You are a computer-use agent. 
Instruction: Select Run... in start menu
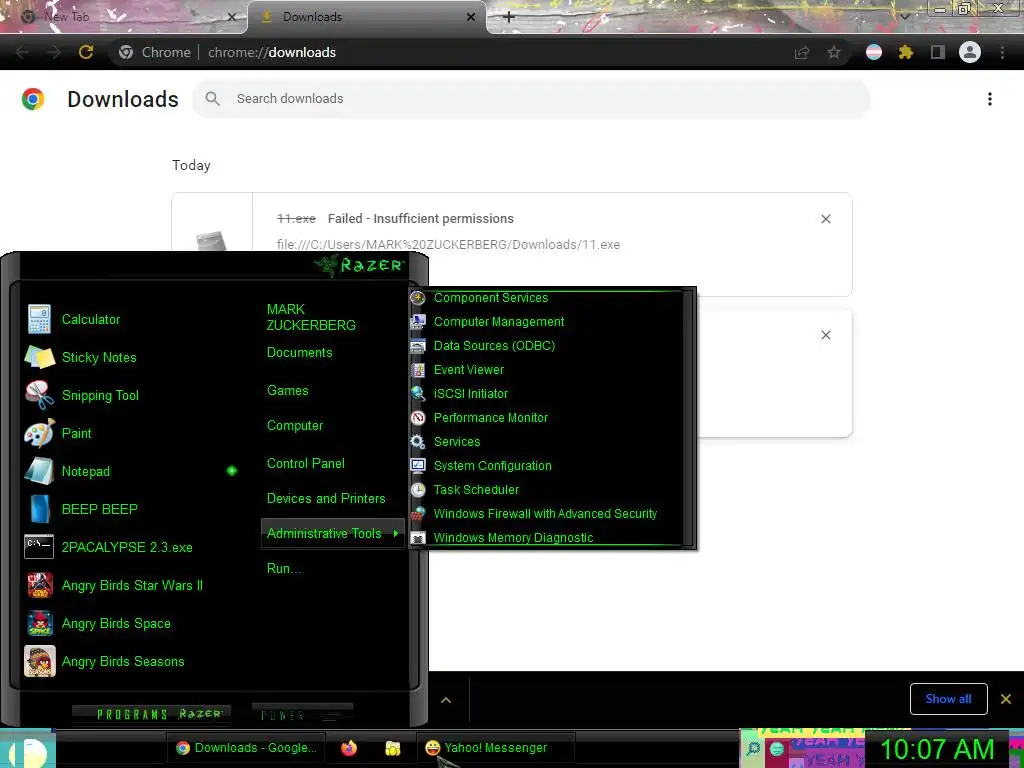pyautogui.click(x=284, y=568)
